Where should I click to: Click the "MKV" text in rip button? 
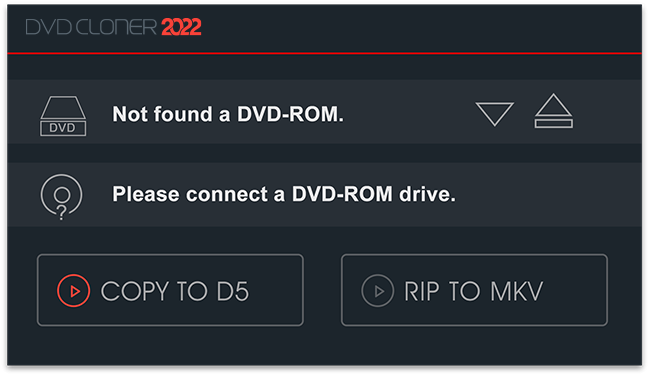pos(517,291)
